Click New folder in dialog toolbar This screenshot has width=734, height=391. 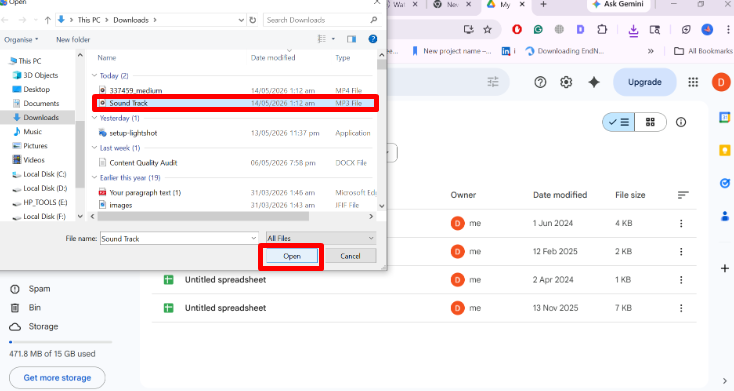click(73, 40)
